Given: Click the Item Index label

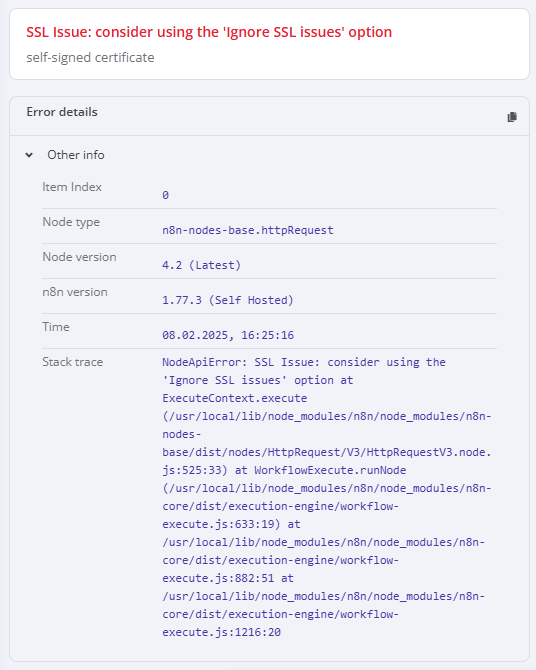Looking at the screenshot, I should click(72, 187).
